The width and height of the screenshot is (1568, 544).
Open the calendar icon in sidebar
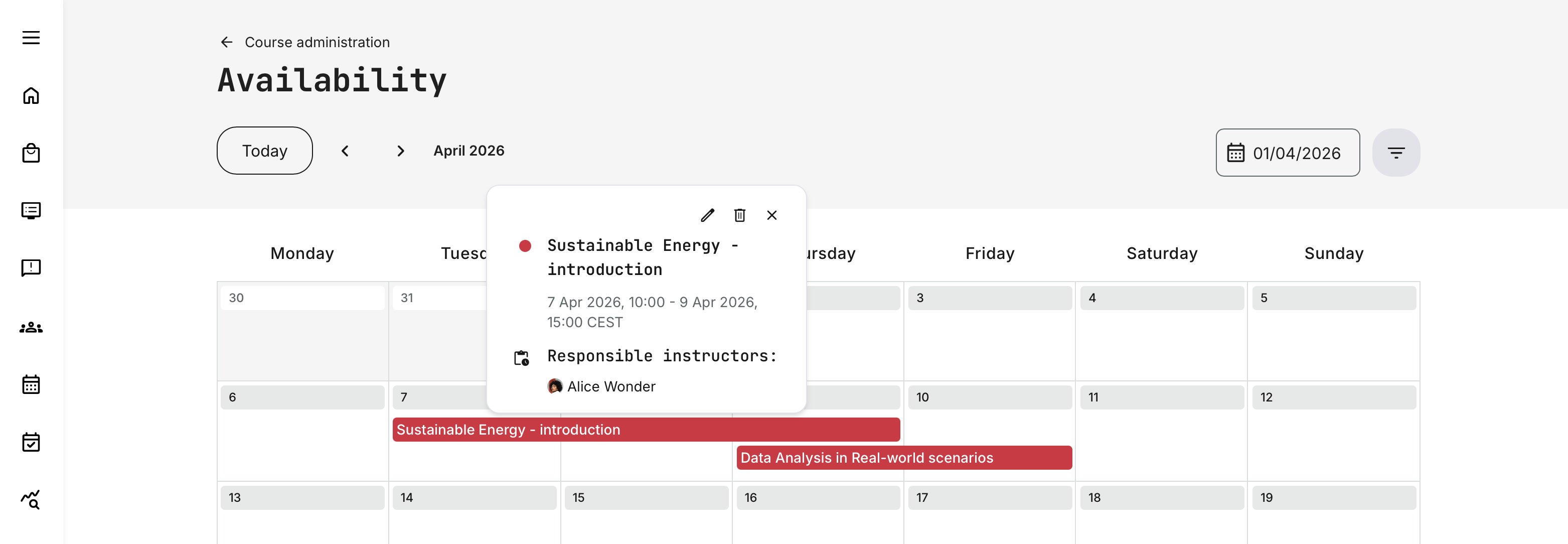click(x=32, y=384)
